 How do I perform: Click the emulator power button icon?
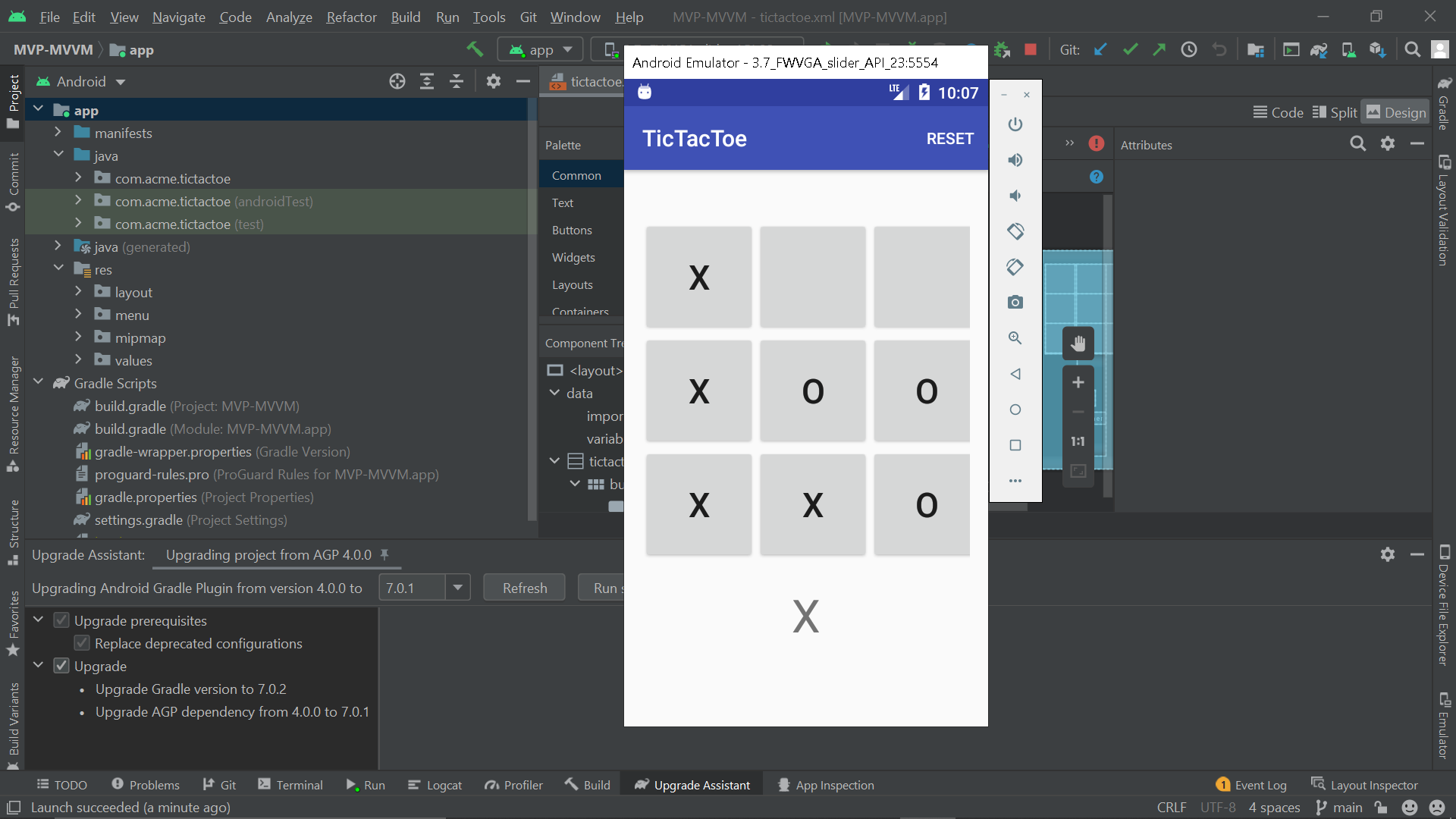click(1015, 124)
